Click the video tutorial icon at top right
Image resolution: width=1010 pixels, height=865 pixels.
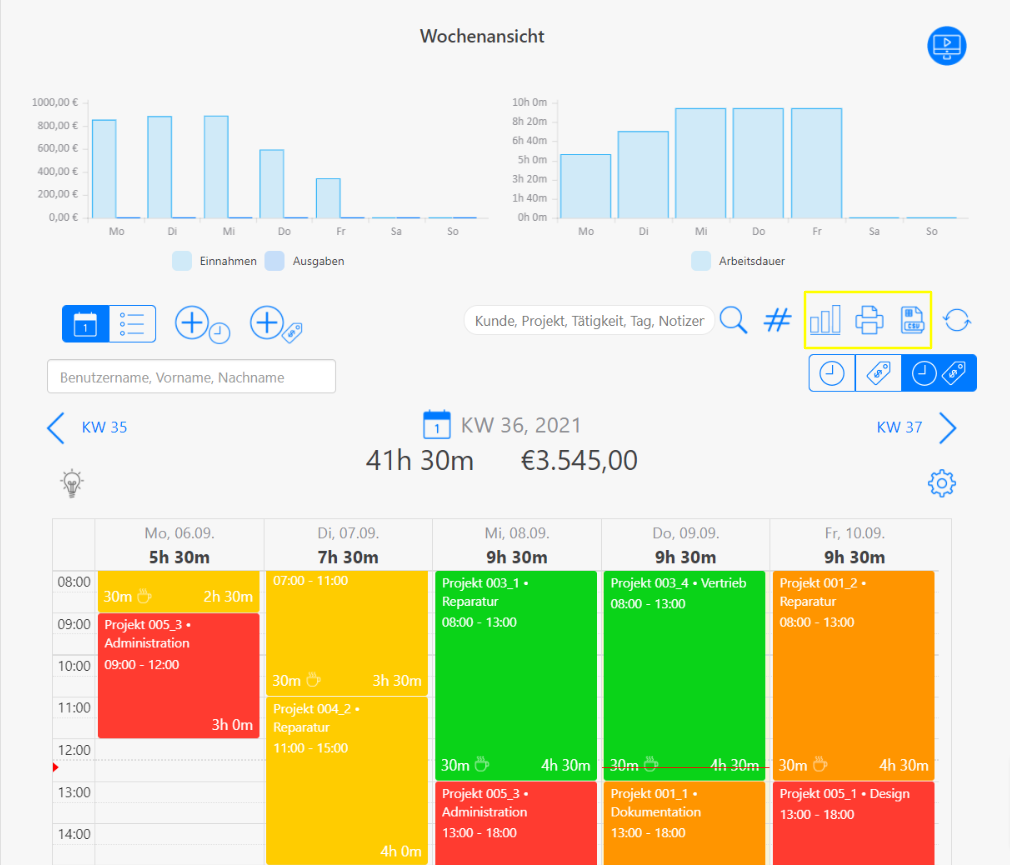coord(946,46)
